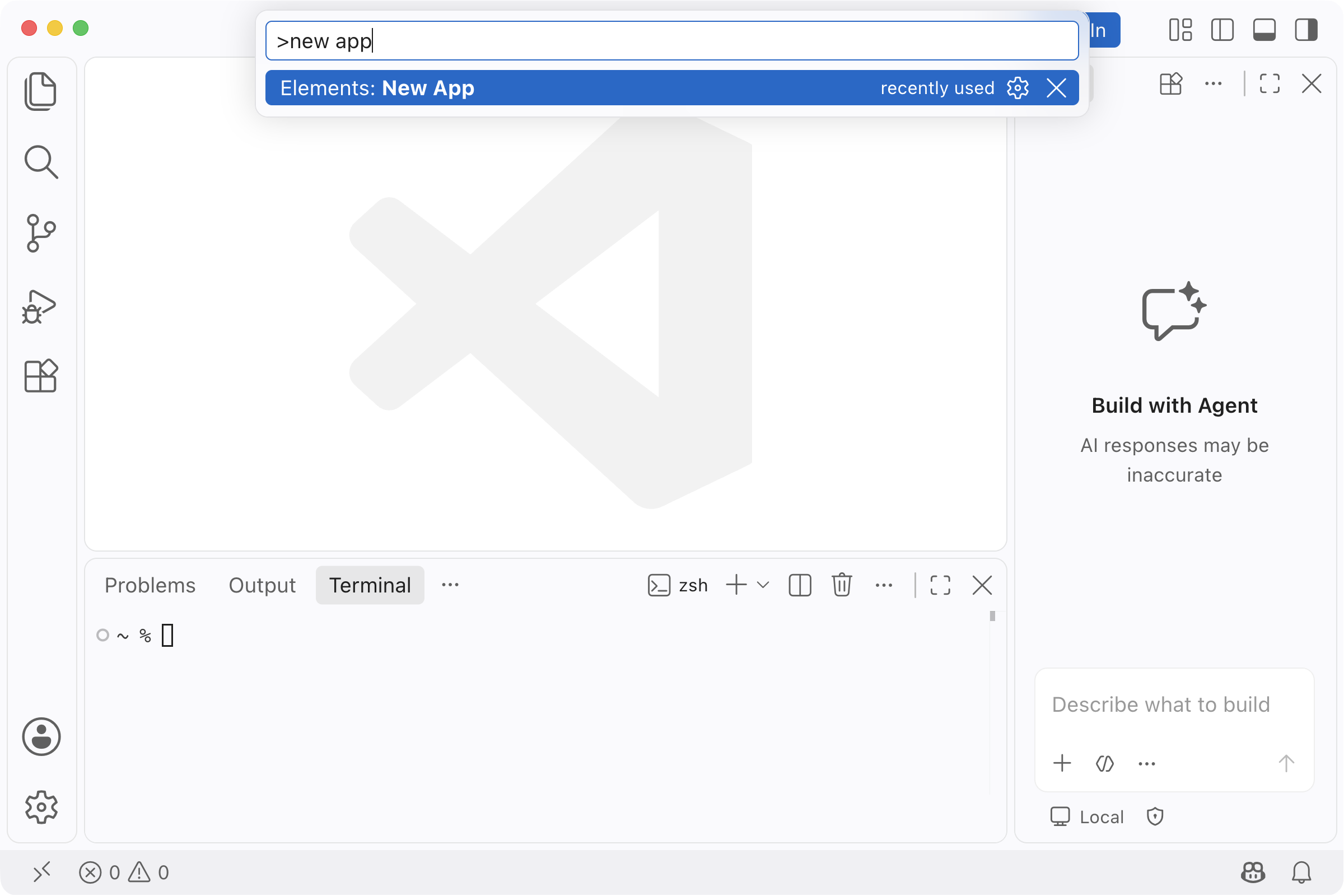
Task: Toggle bottom panel visibility
Action: click(x=1264, y=30)
